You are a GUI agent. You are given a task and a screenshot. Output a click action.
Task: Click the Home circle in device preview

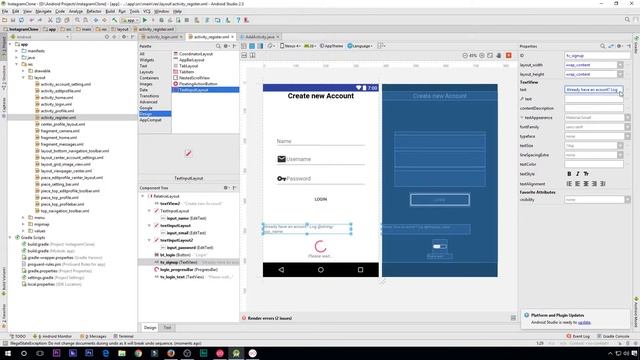click(320, 270)
